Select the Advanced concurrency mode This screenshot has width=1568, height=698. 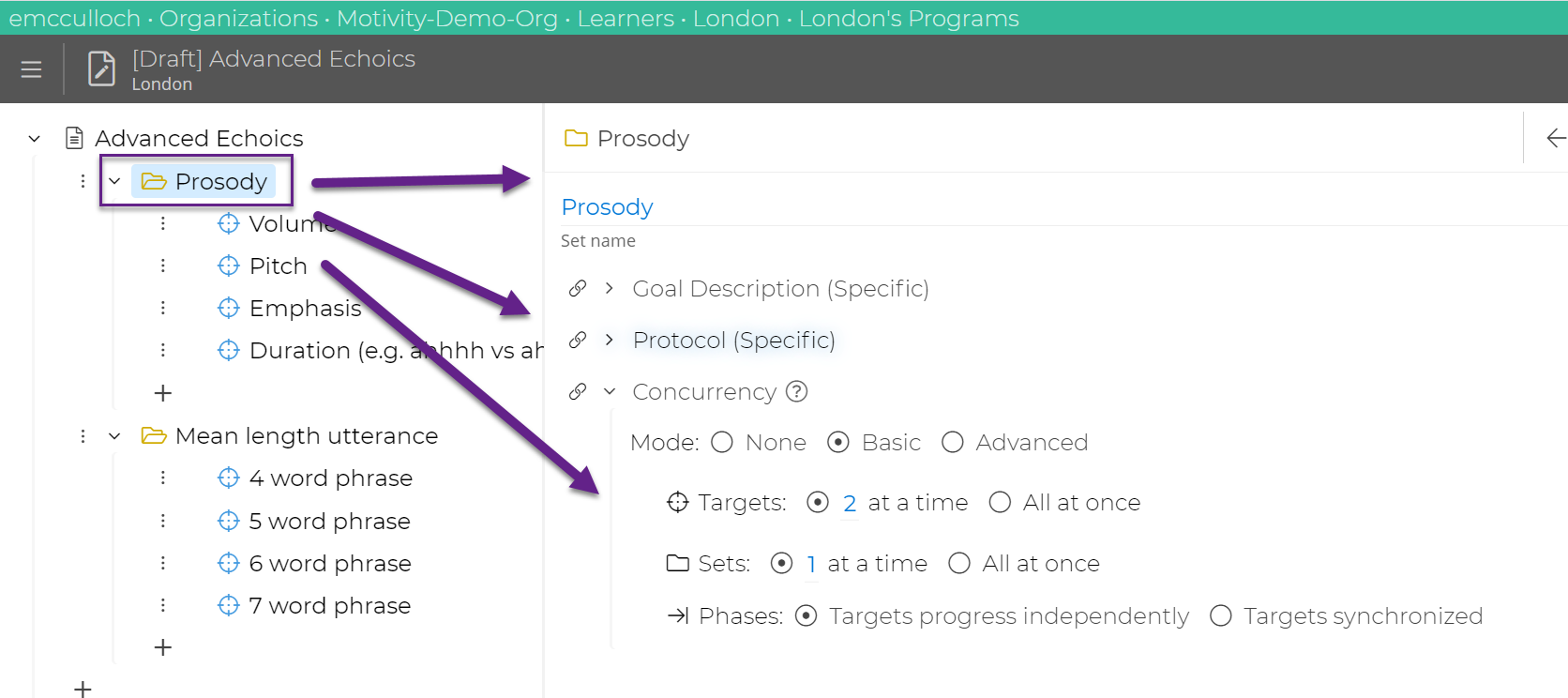click(x=952, y=442)
